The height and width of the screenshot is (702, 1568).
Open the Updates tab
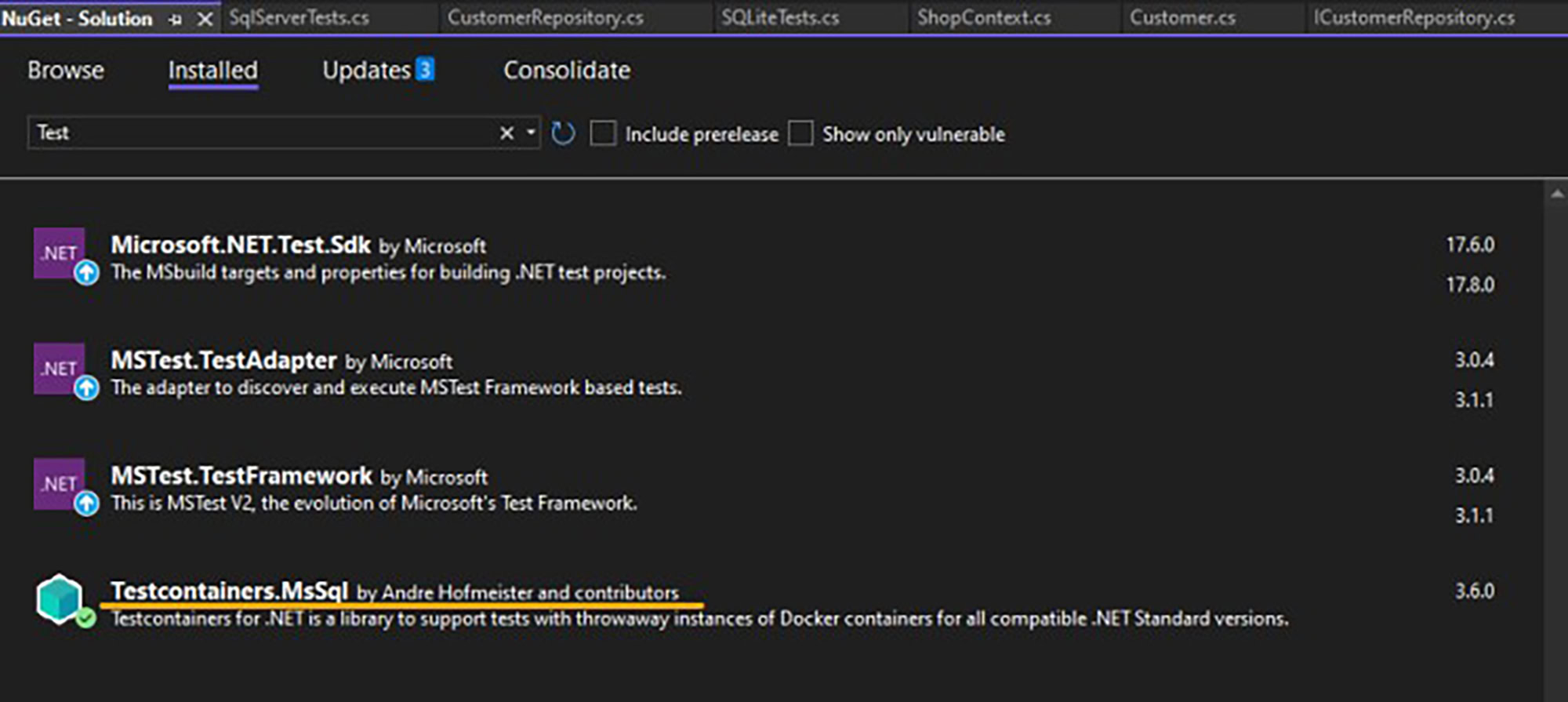(367, 71)
